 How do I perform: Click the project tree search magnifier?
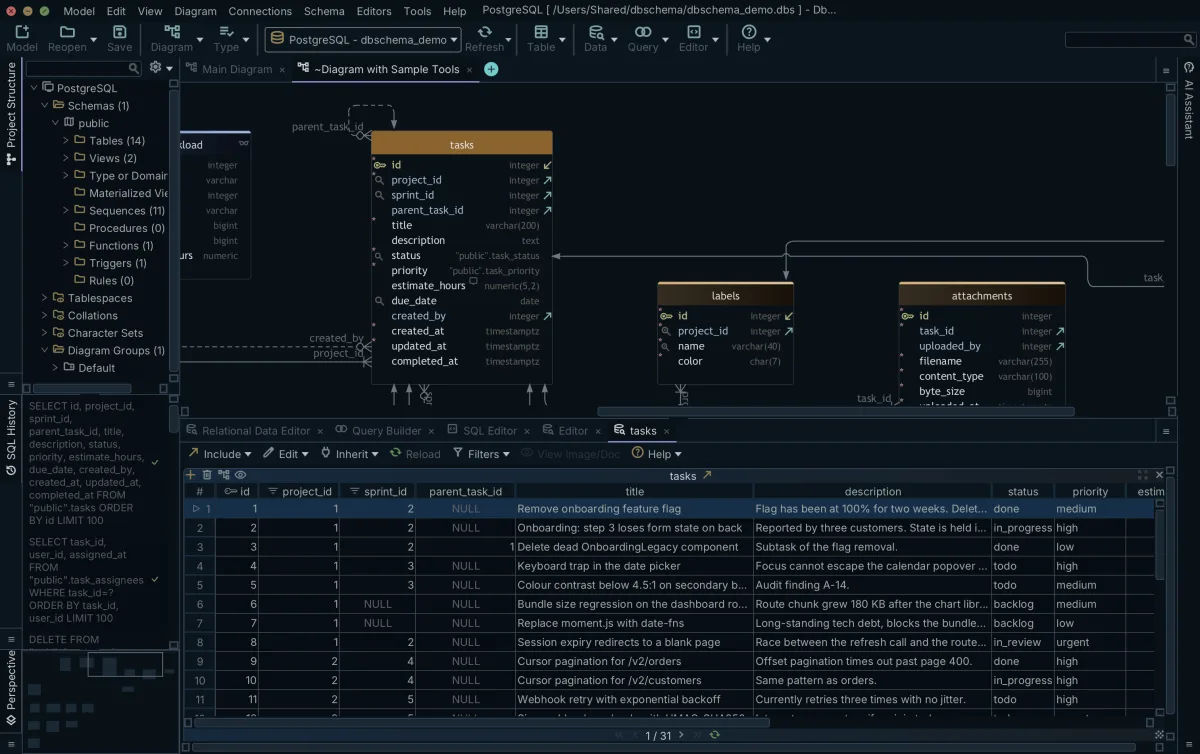tap(134, 69)
